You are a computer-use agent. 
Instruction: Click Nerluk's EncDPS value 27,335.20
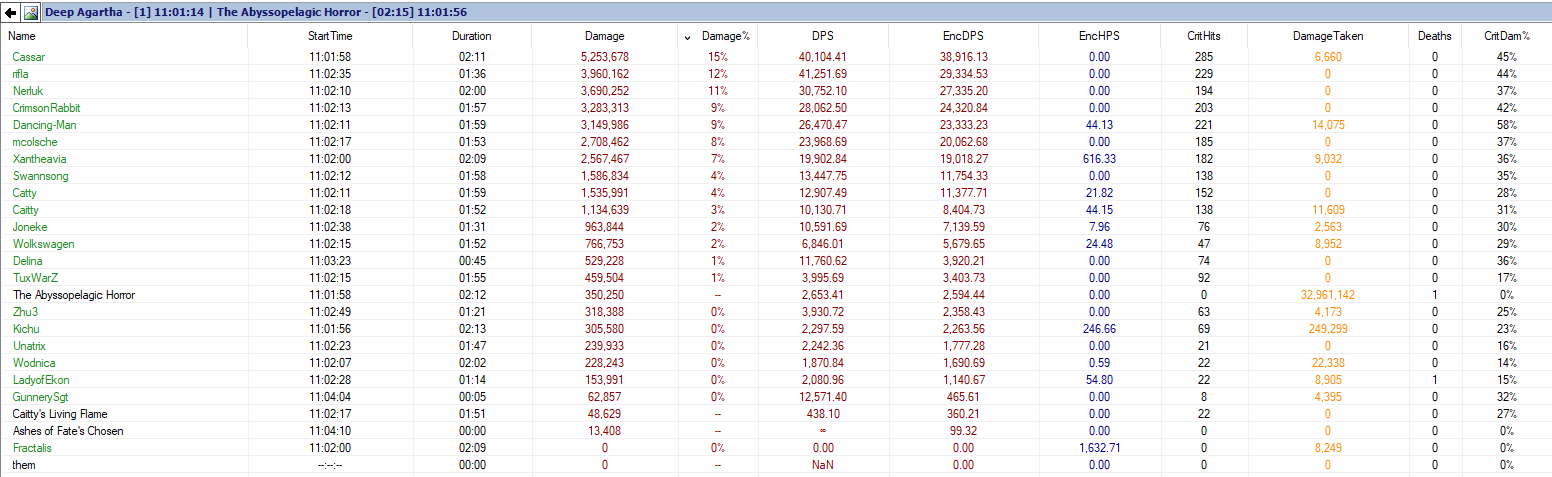click(x=963, y=91)
